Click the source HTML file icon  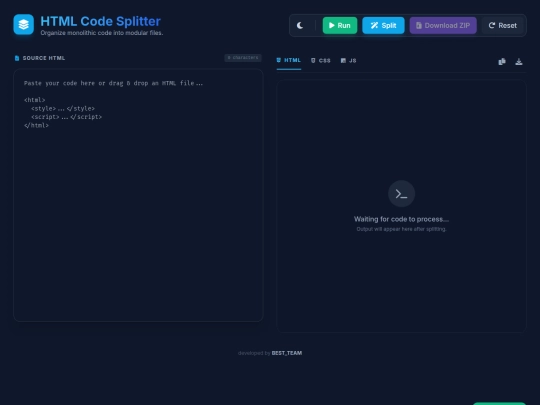tap(17, 58)
